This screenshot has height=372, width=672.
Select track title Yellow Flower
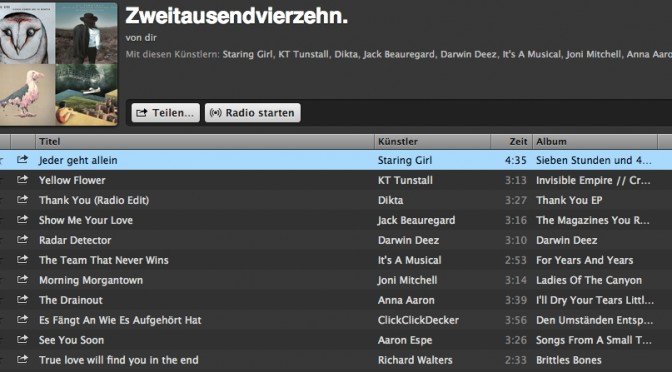pos(72,180)
